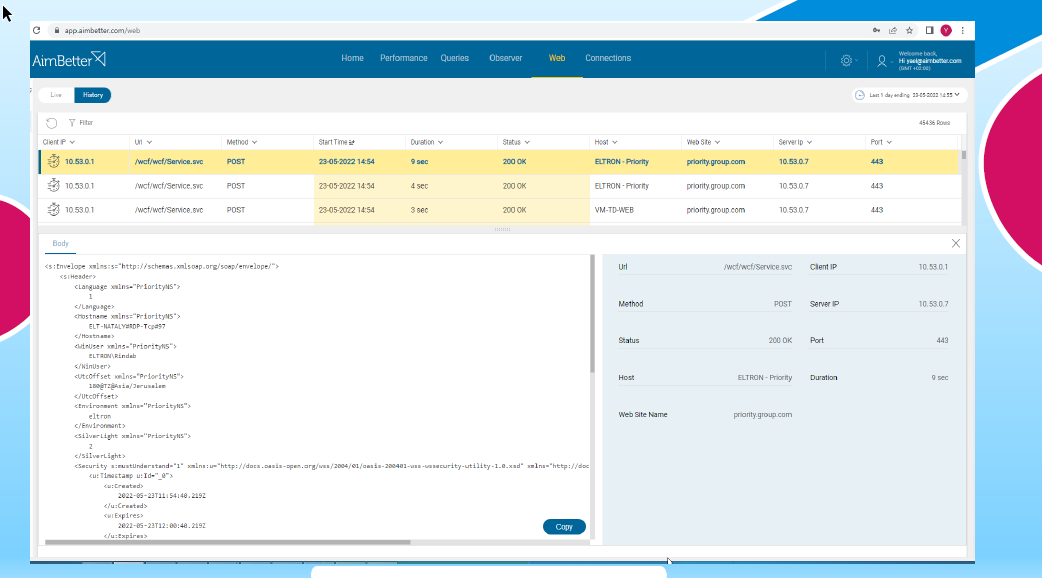Reload the browser page

(x=37, y=31)
